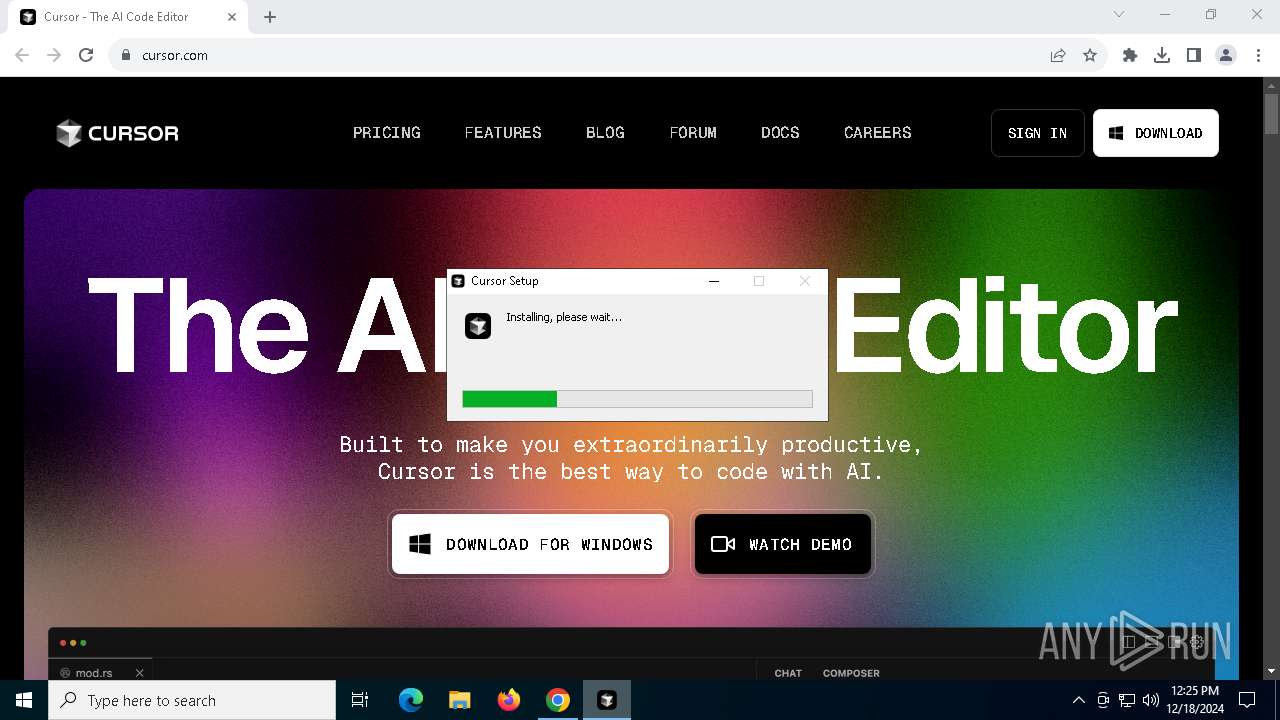
Task: Click 'Installing, please wait...' text
Action: click(564, 317)
